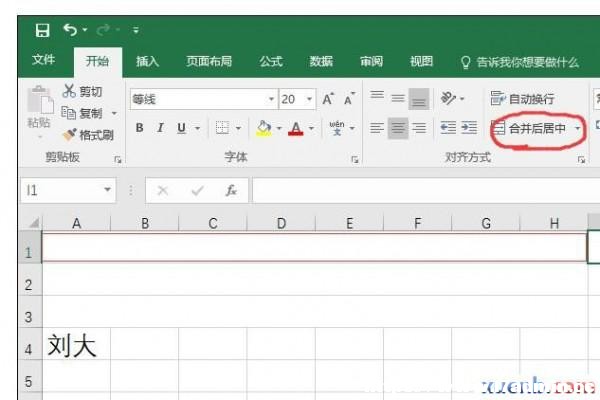Toggle Bold formatting
The width and height of the screenshot is (600, 400).
pyautogui.click(x=140, y=127)
